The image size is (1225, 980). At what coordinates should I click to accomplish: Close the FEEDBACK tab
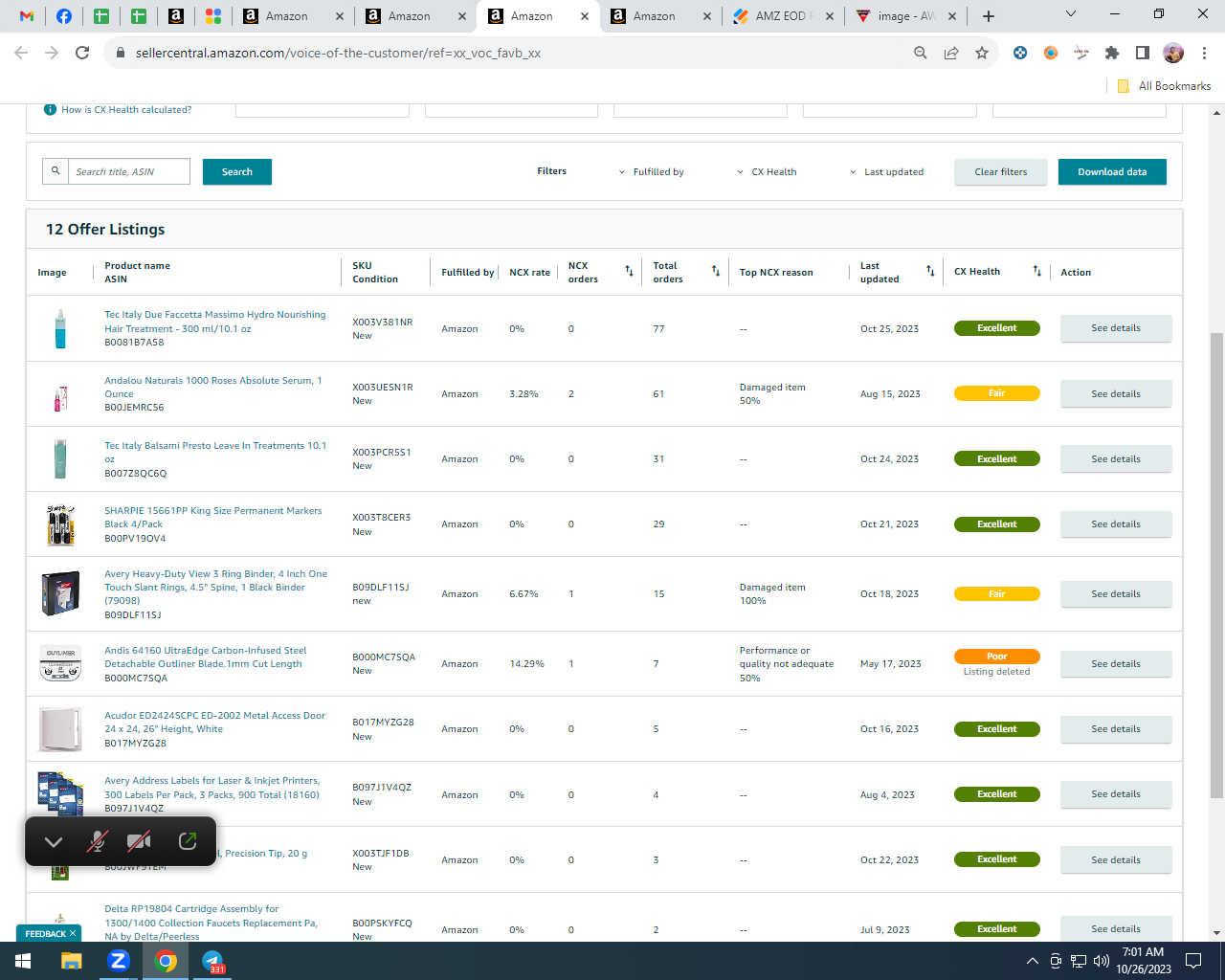coord(73,934)
